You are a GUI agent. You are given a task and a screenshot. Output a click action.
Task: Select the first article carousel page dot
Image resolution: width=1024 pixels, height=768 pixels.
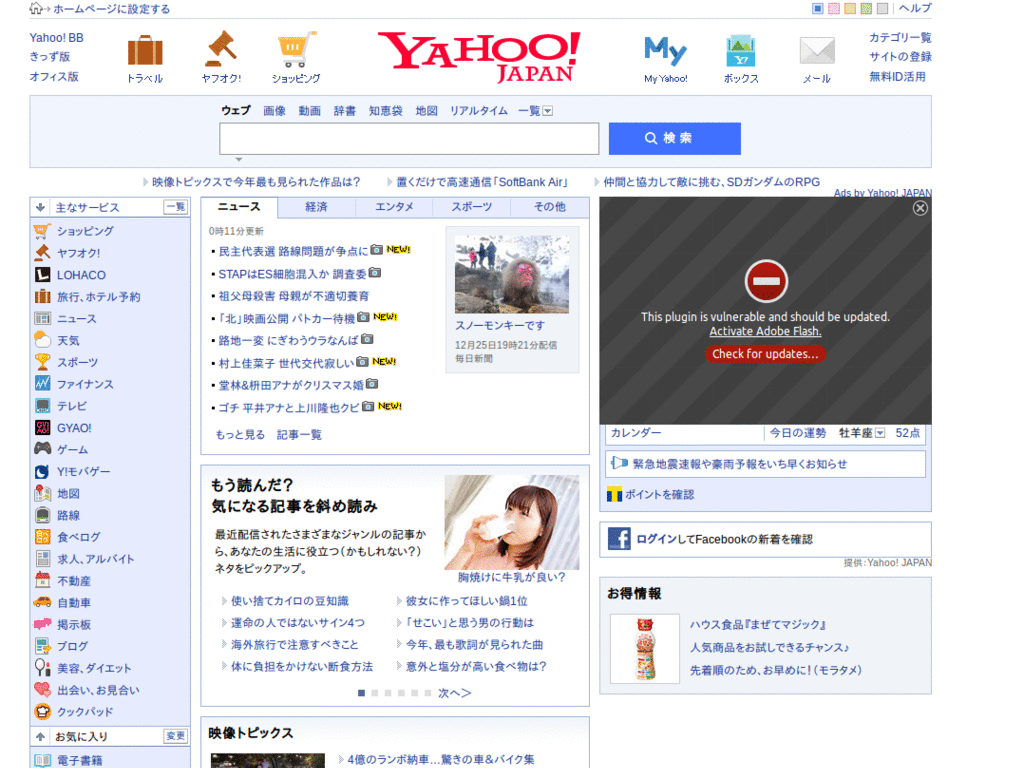361,693
